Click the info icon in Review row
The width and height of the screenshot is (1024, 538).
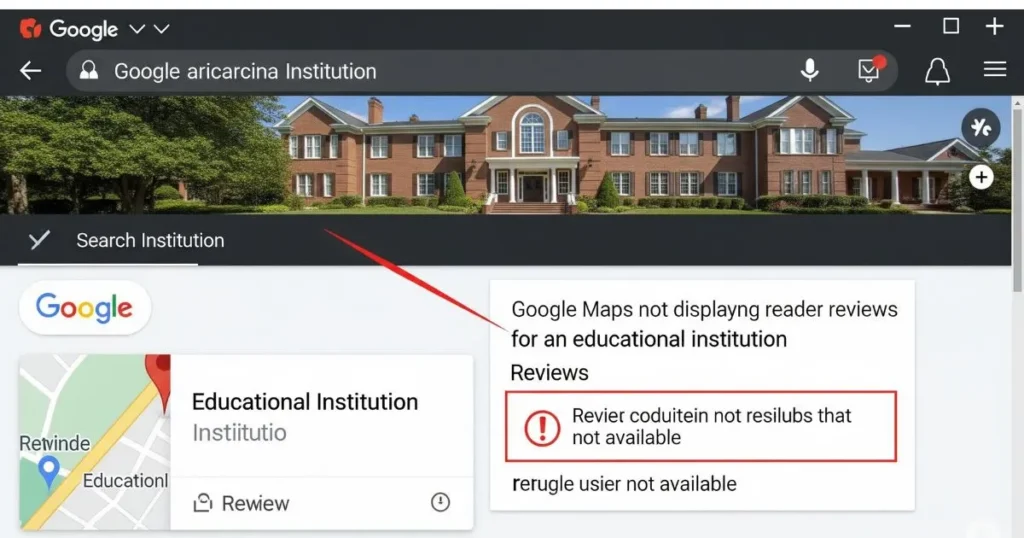pyautogui.click(x=440, y=502)
